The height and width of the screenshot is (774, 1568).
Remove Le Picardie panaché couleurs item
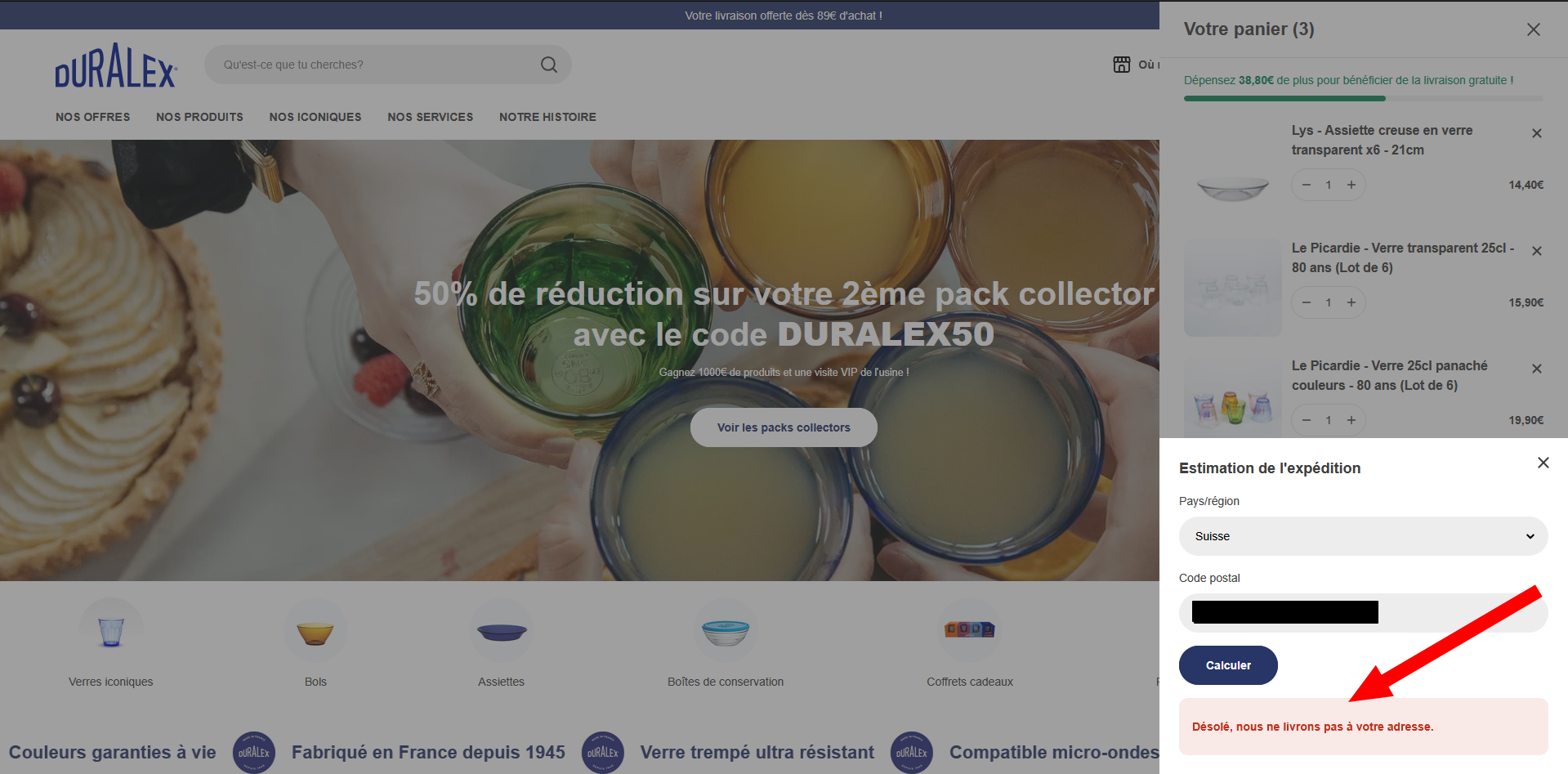[1537, 369]
